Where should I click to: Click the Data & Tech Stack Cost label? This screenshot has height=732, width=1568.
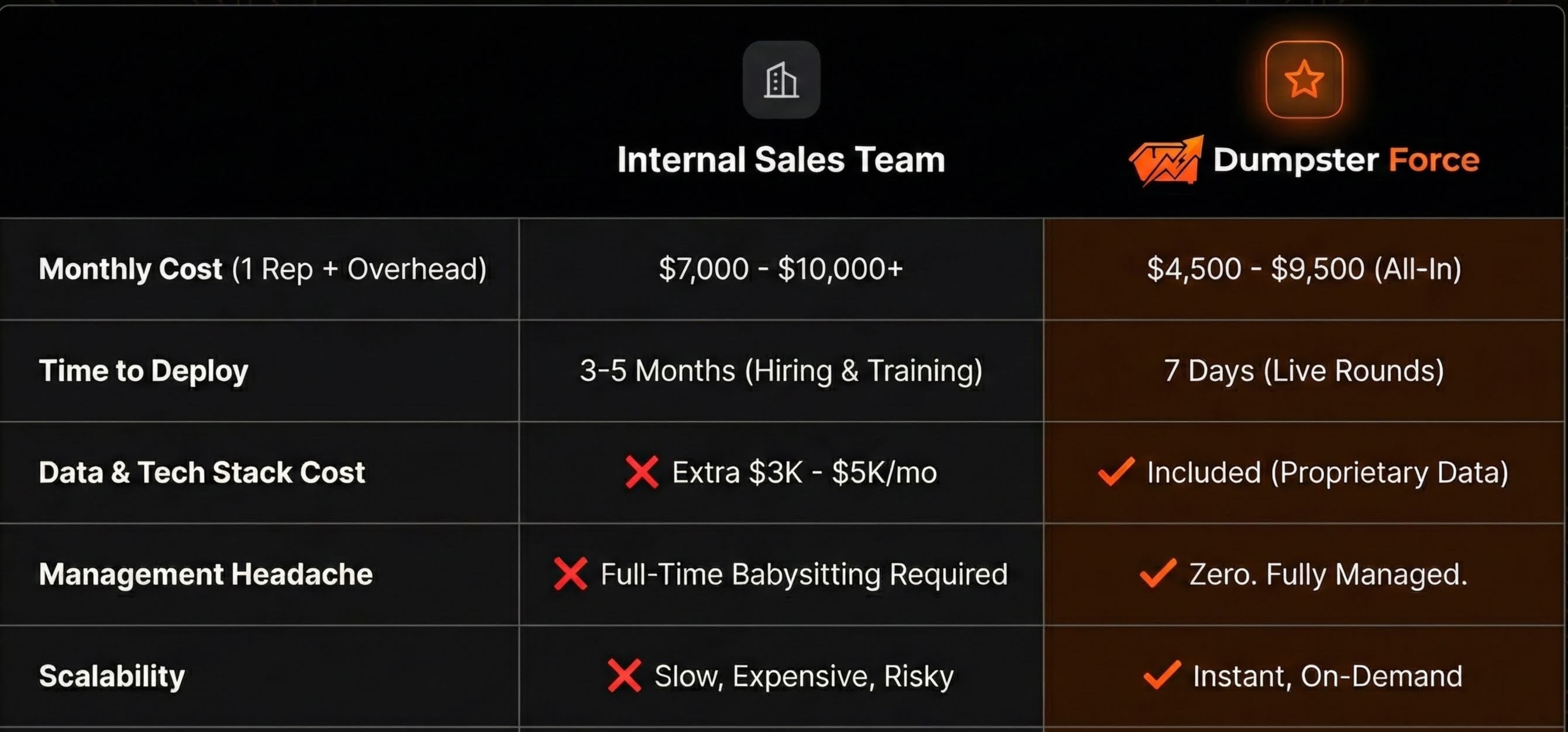pyautogui.click(x=201, y=472)
